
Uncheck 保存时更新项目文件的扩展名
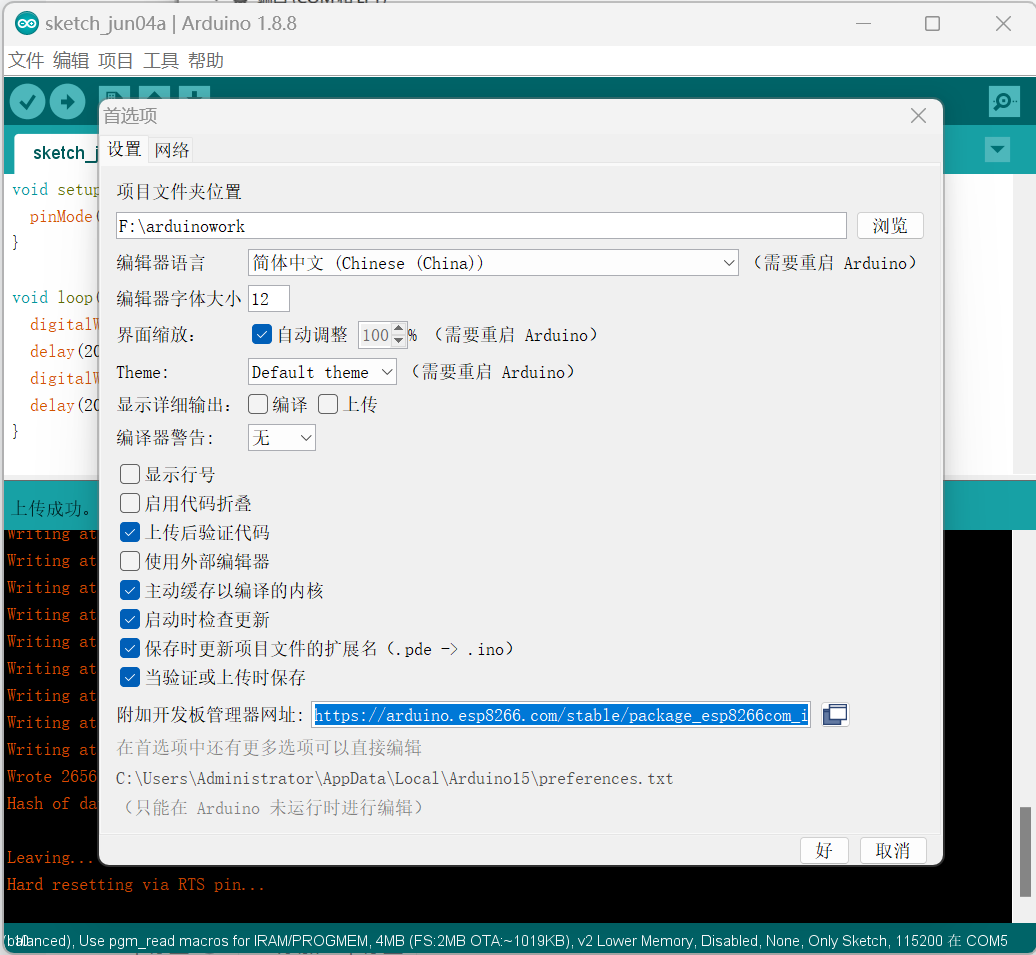click(130, 648)
